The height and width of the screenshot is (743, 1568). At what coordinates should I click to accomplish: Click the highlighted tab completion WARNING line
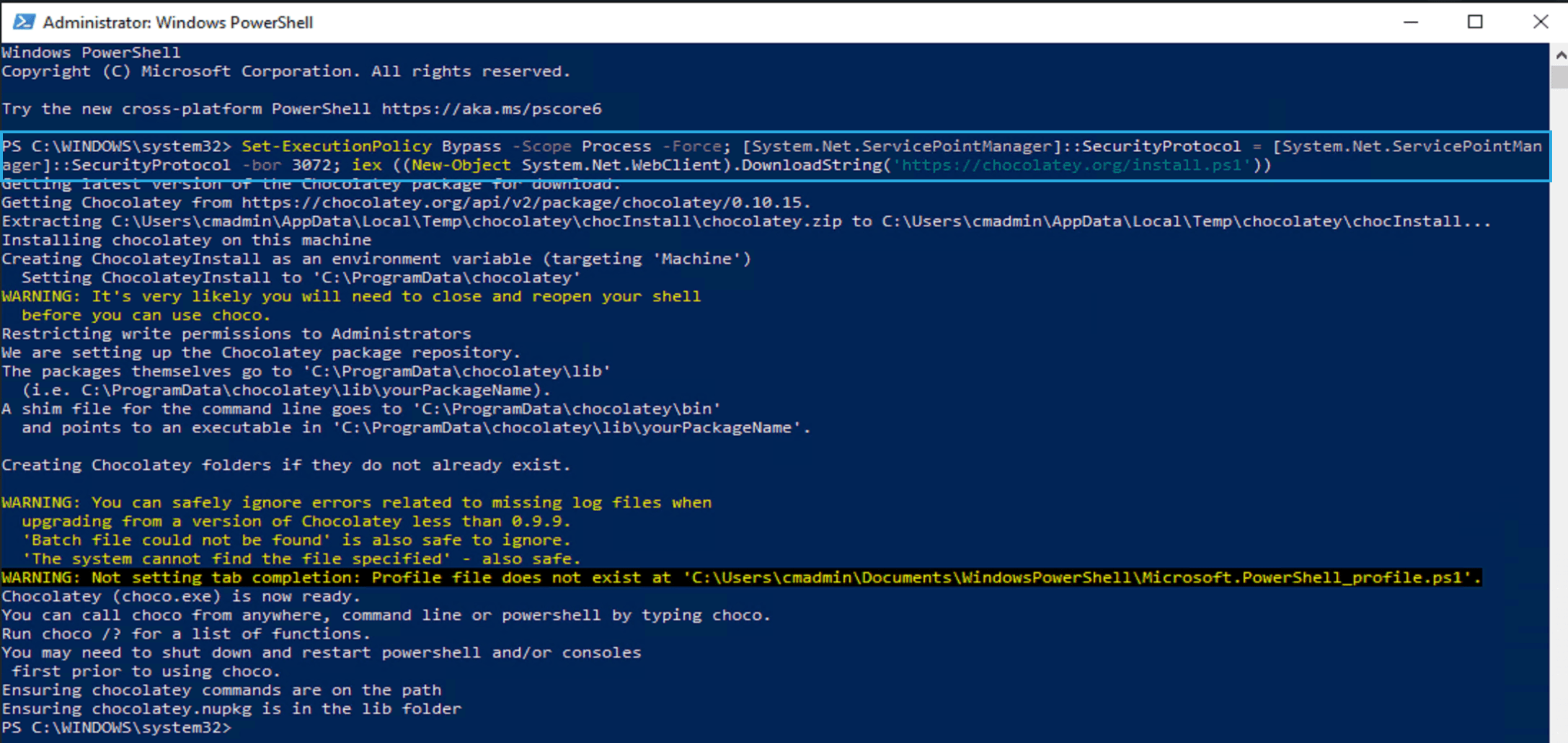[x=740, y=577]
